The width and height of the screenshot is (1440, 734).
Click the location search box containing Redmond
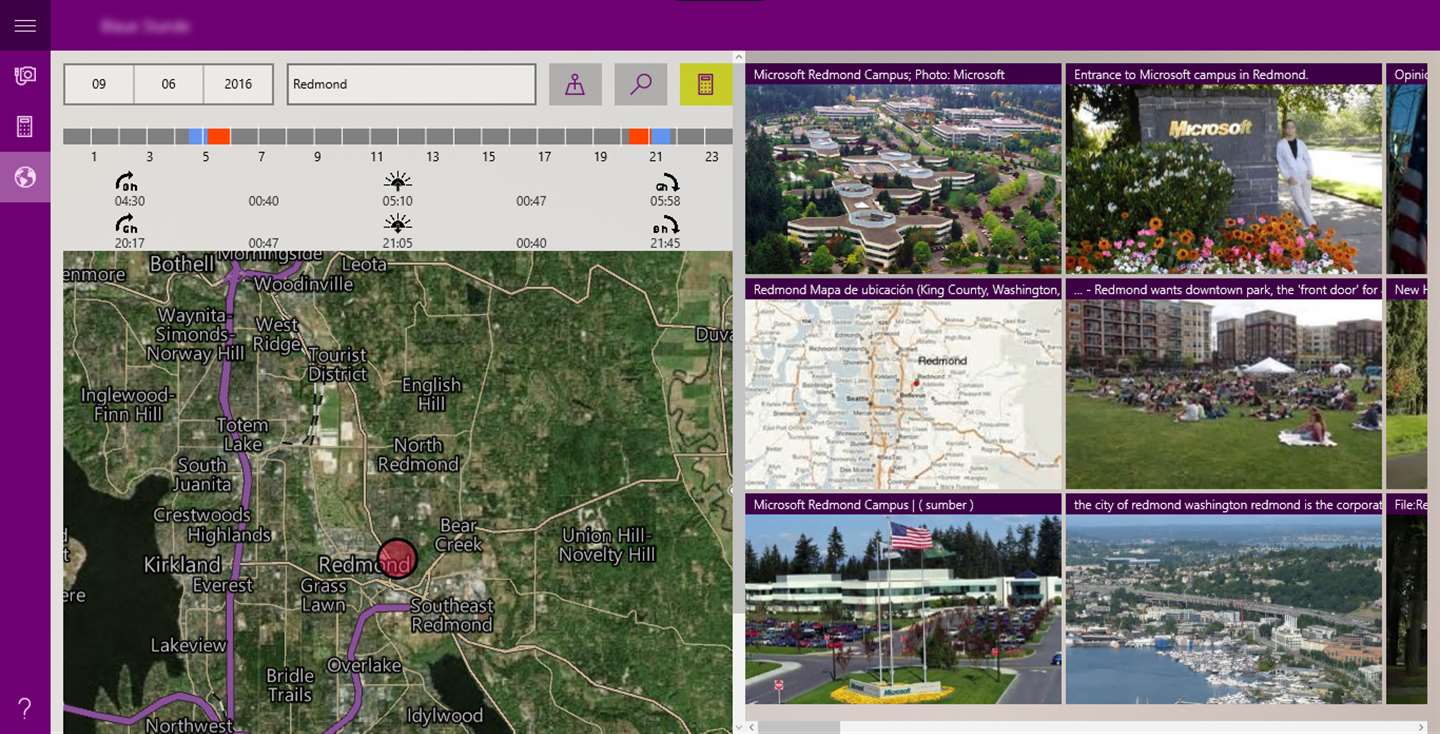point(412,84)
